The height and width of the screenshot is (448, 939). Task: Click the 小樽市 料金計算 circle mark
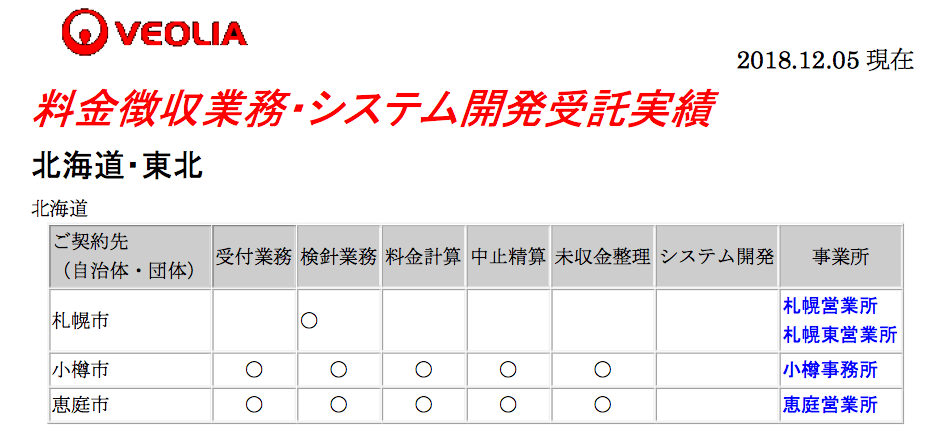pos(423,370)
